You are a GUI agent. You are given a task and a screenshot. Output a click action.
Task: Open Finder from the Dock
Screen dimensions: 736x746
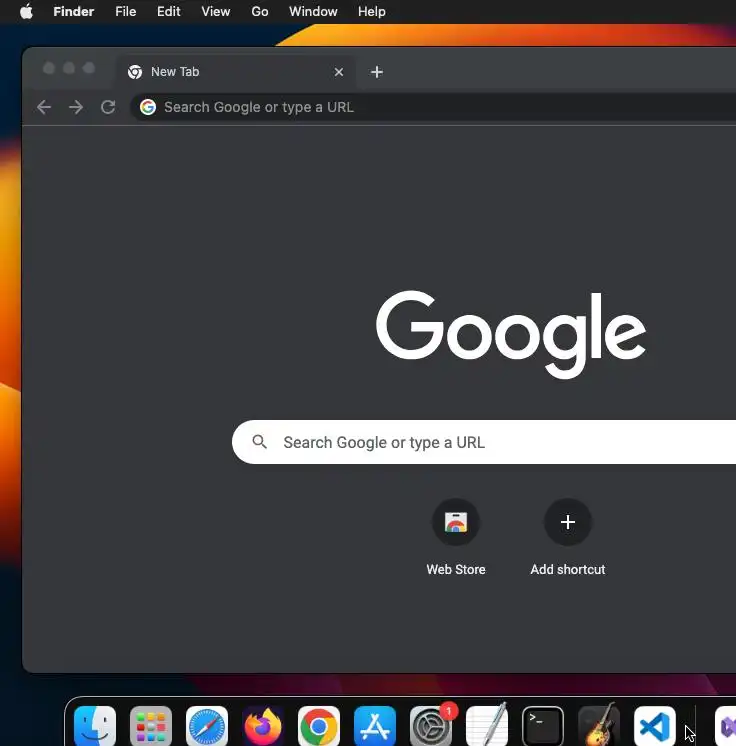(x=95, y=726)
